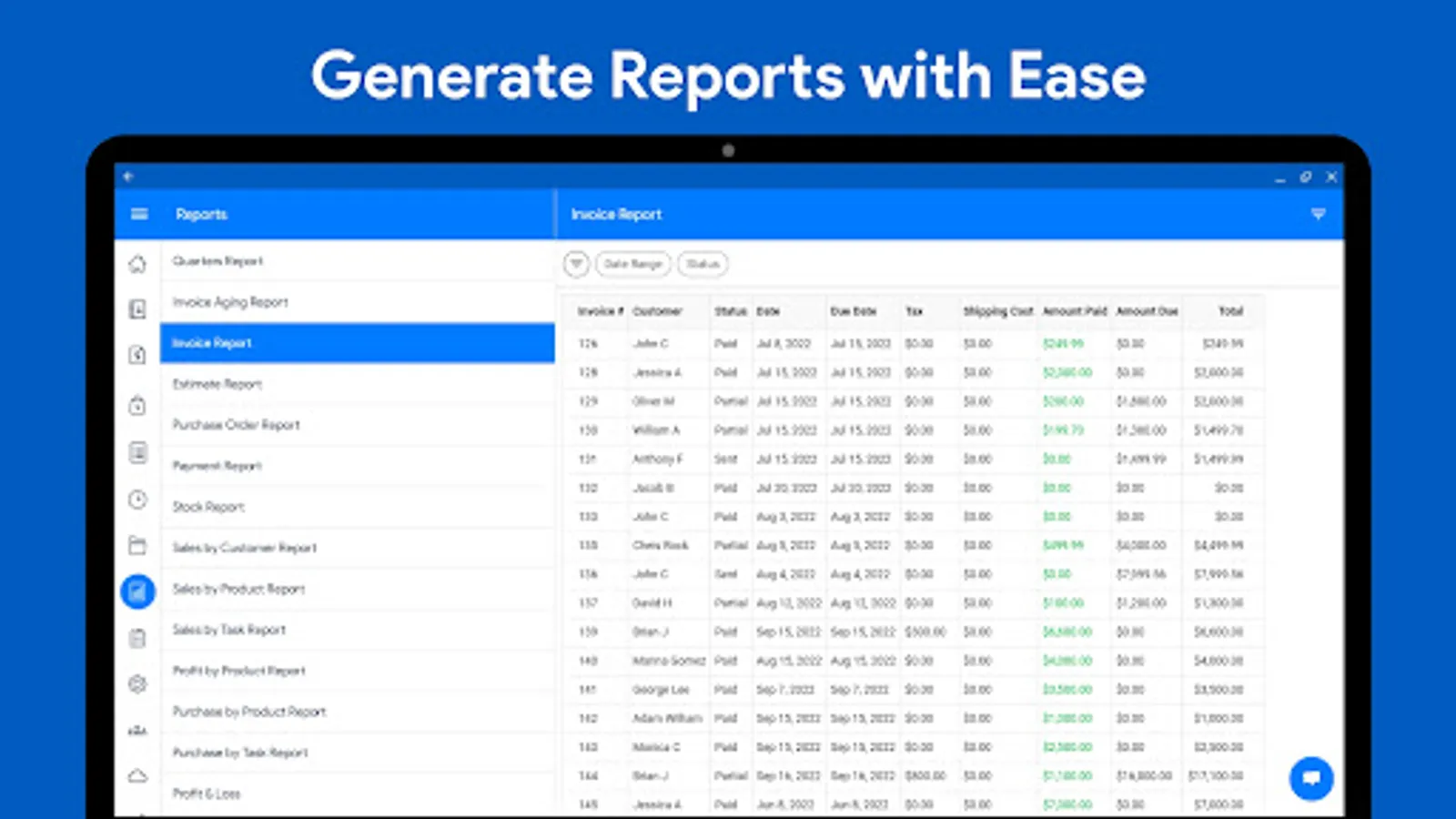
Task: Go to Home via the house icon
Action: click(x=137, y=264)
